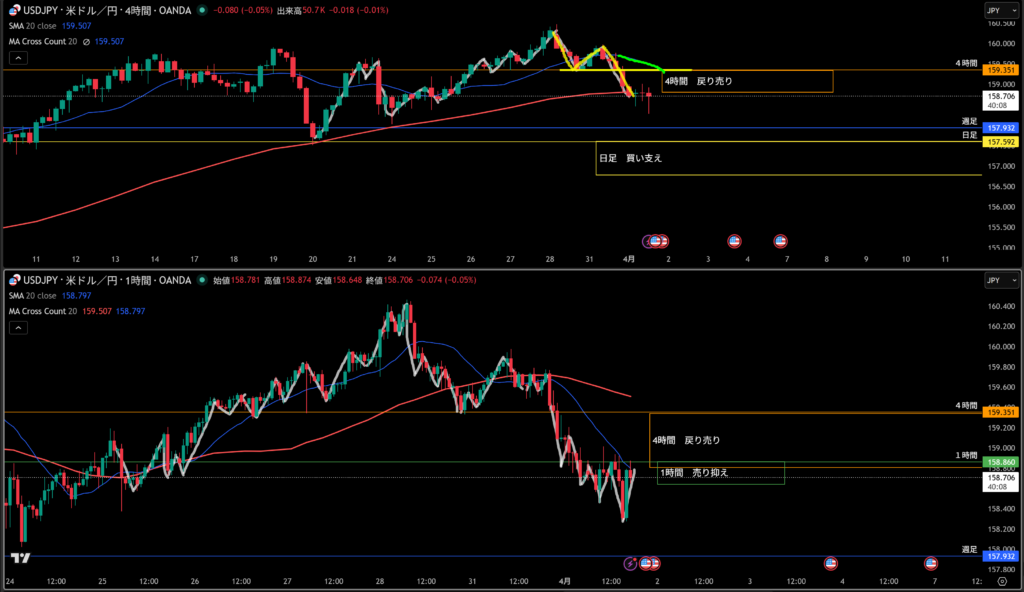Click the US flag event near date 7 on the 4-hour chart
This screenshot has height=592, width=1024.
(780, 241)
